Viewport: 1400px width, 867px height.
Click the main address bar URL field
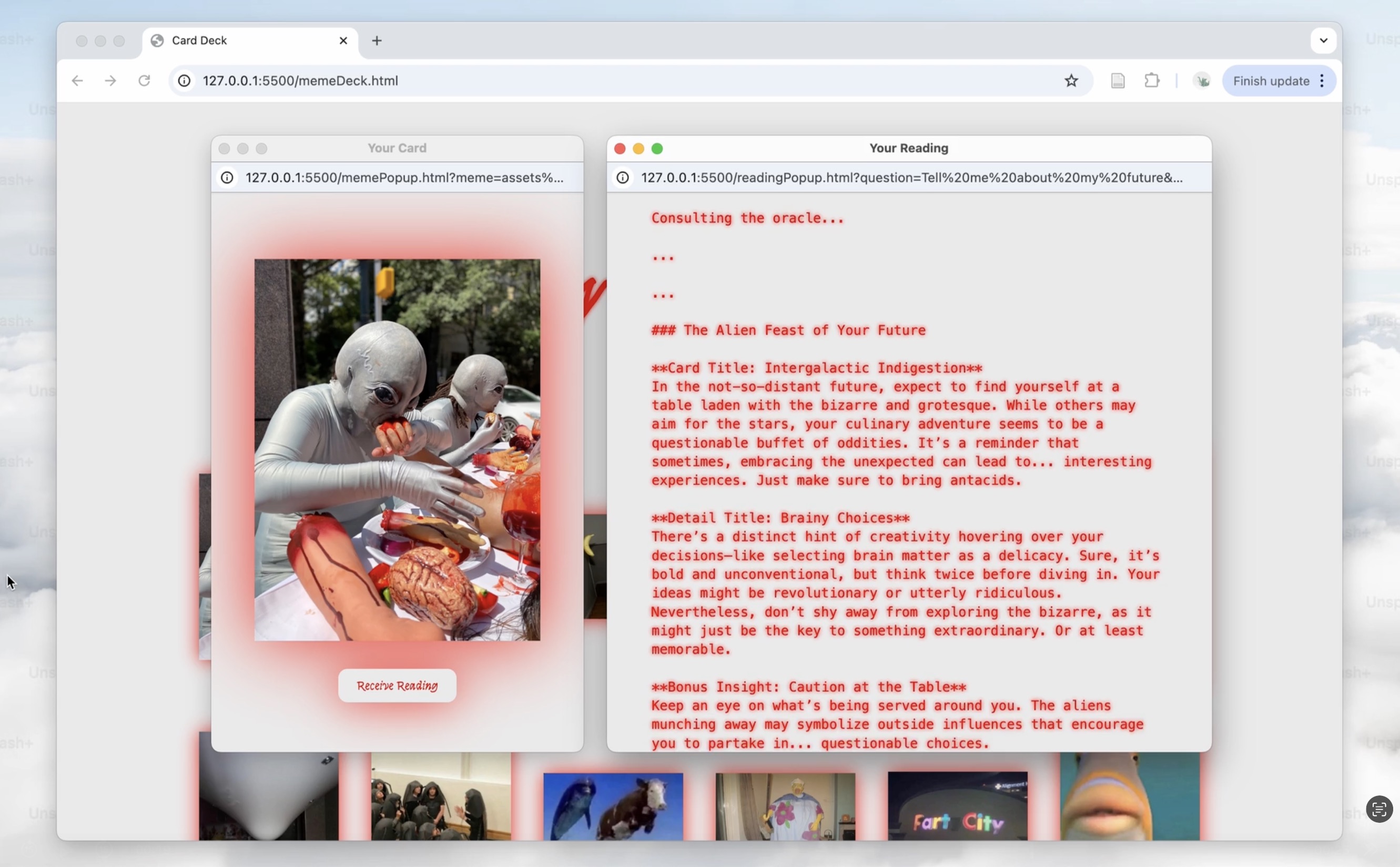click(631, 81)
